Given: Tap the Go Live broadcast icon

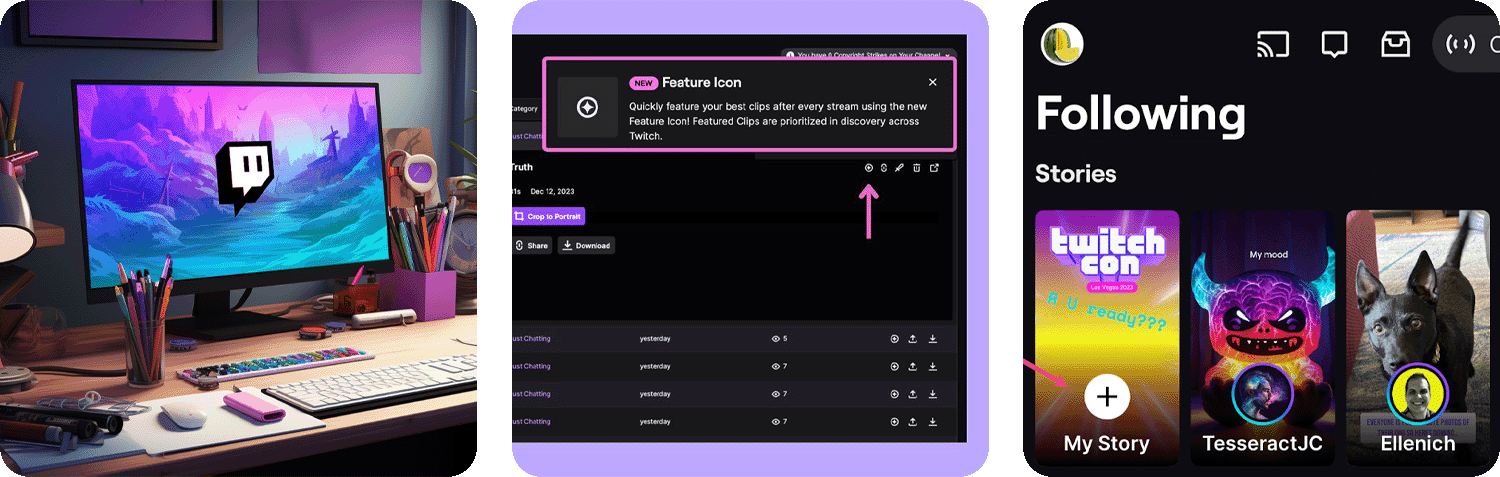Looking at the screenshot, I should point(1461,44).
